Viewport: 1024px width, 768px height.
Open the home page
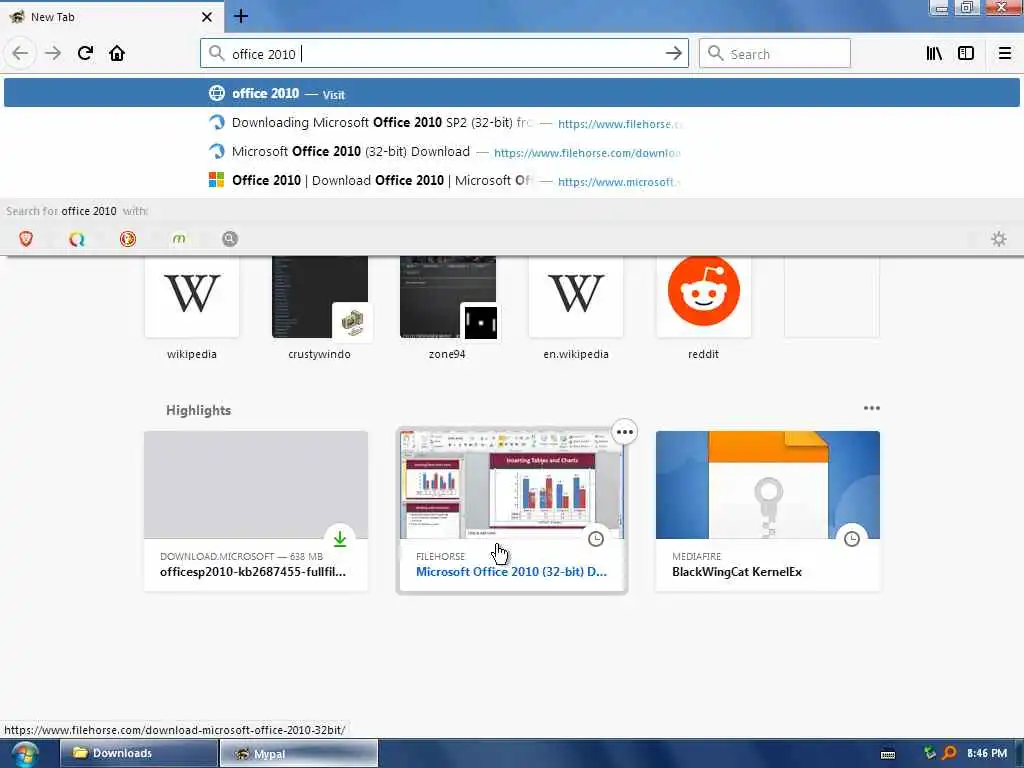coord(117,54)
